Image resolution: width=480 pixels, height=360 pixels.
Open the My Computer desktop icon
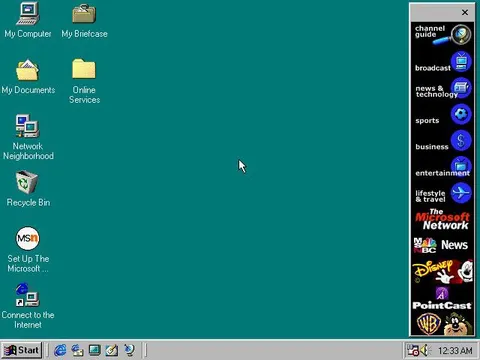(28, 20)
